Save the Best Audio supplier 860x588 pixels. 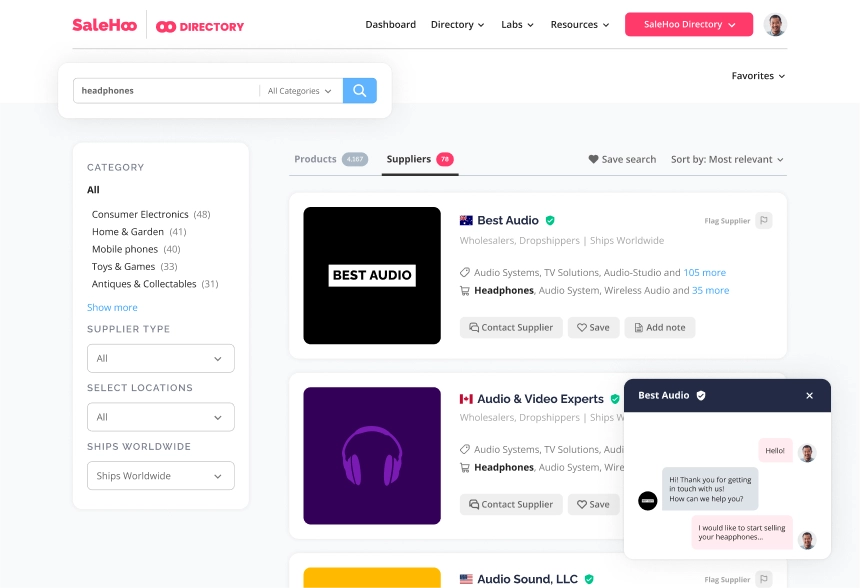coord(593,327)
